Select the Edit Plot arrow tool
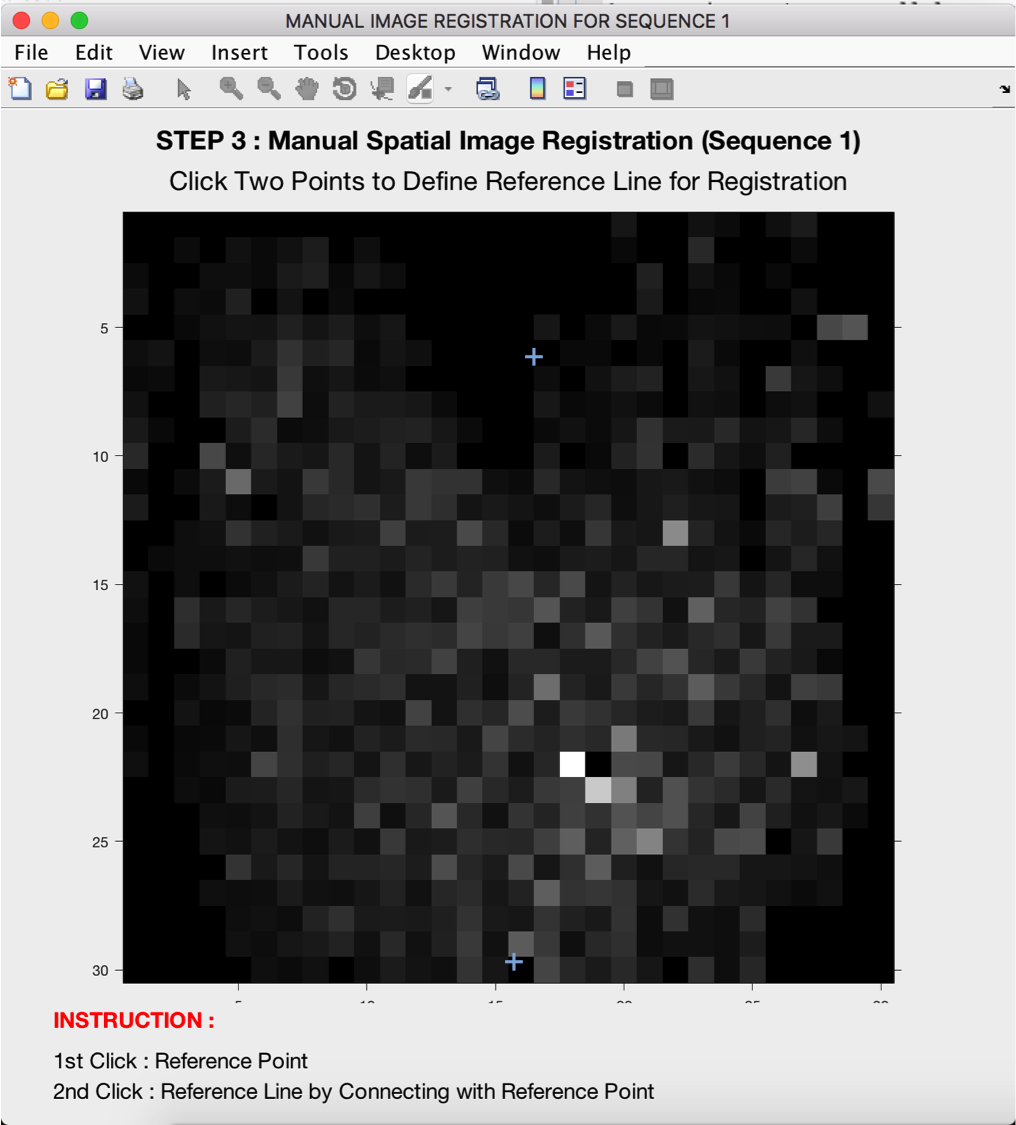The height and width of the screenshot is (1125, 1016). [x=183, y=89]
